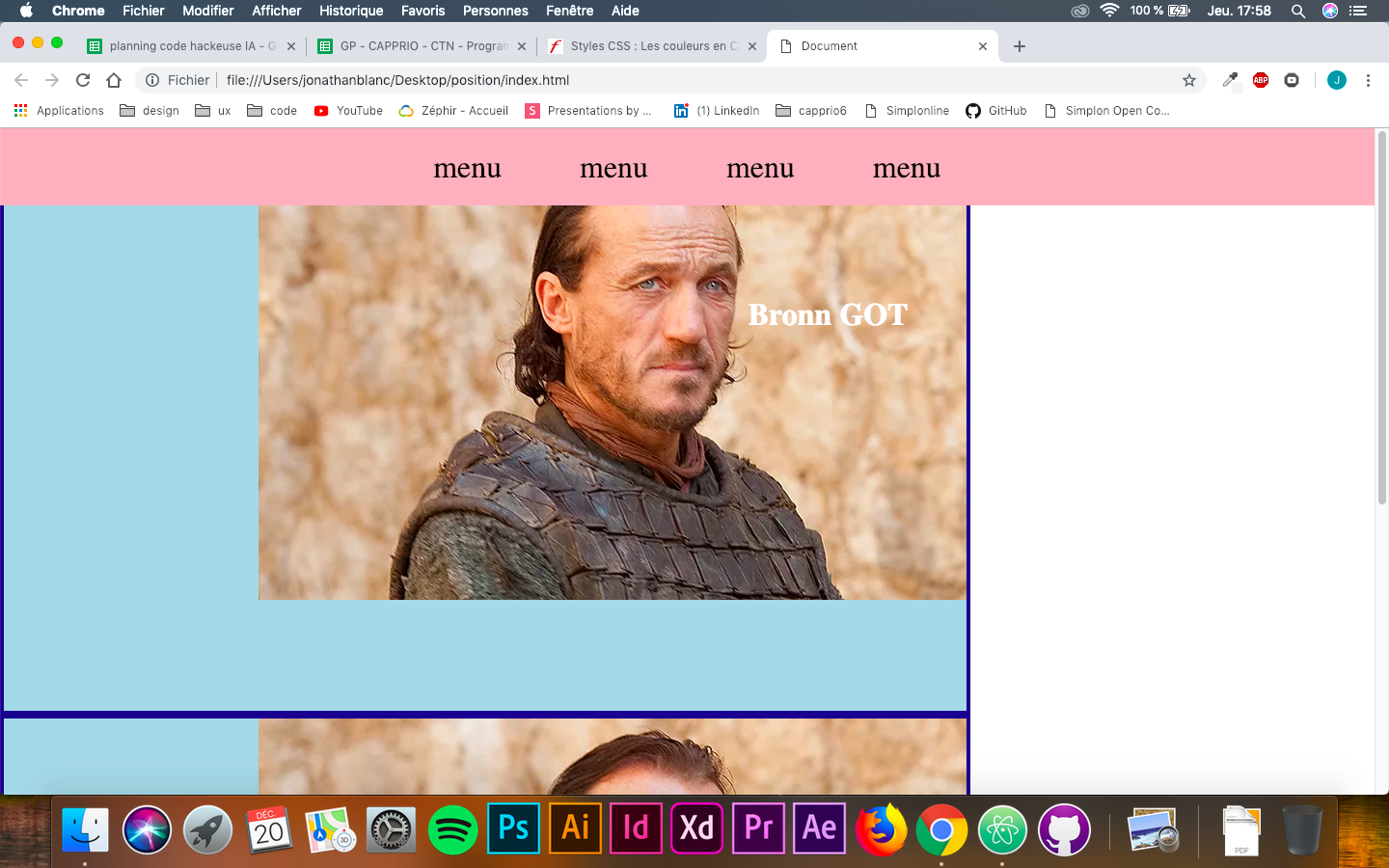Viewport: 1389px width, 868px height.
Task: Open the Chrome three-dot menu
Action: [1368, 80]
